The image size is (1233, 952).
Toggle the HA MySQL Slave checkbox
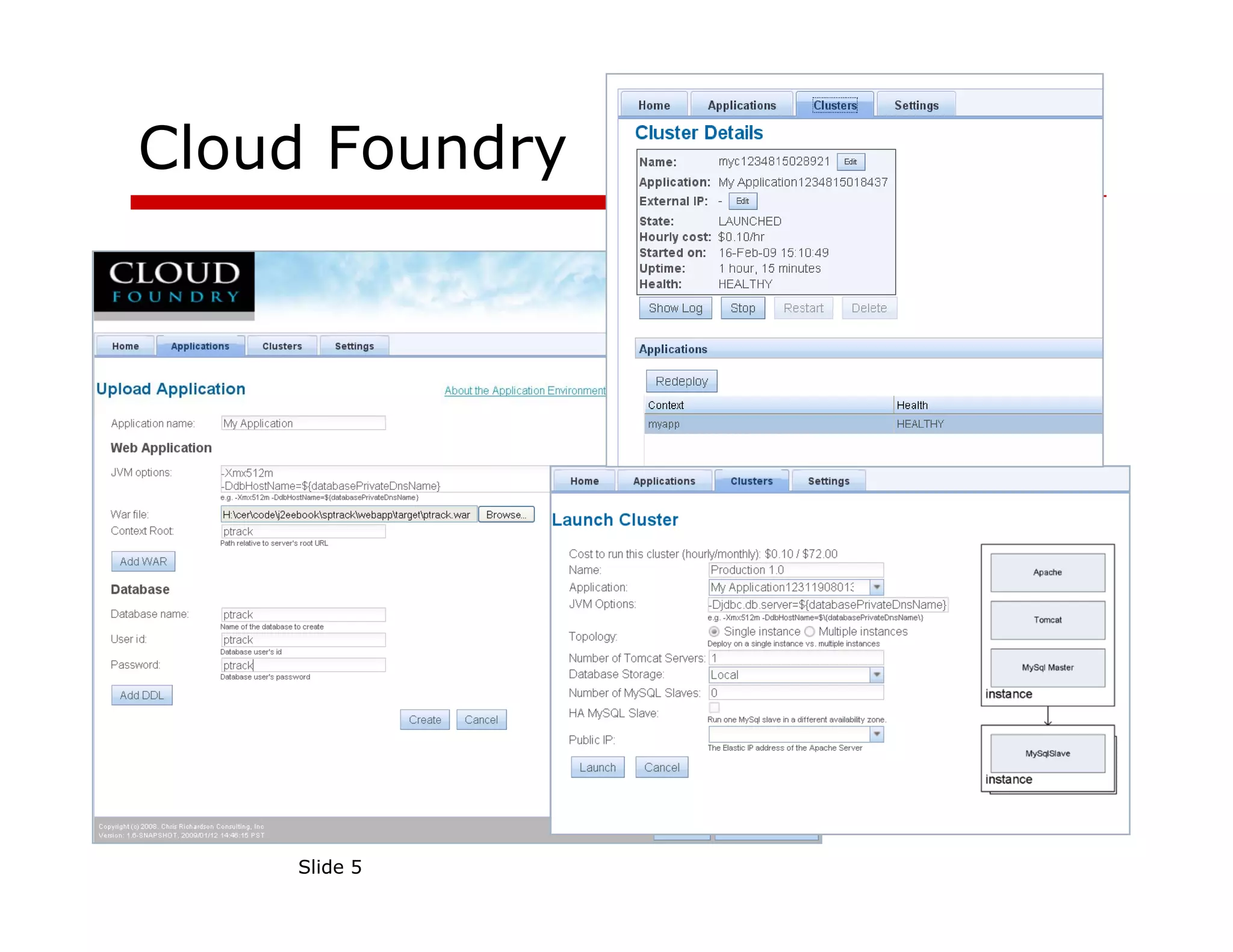click(x=714, y=708)
